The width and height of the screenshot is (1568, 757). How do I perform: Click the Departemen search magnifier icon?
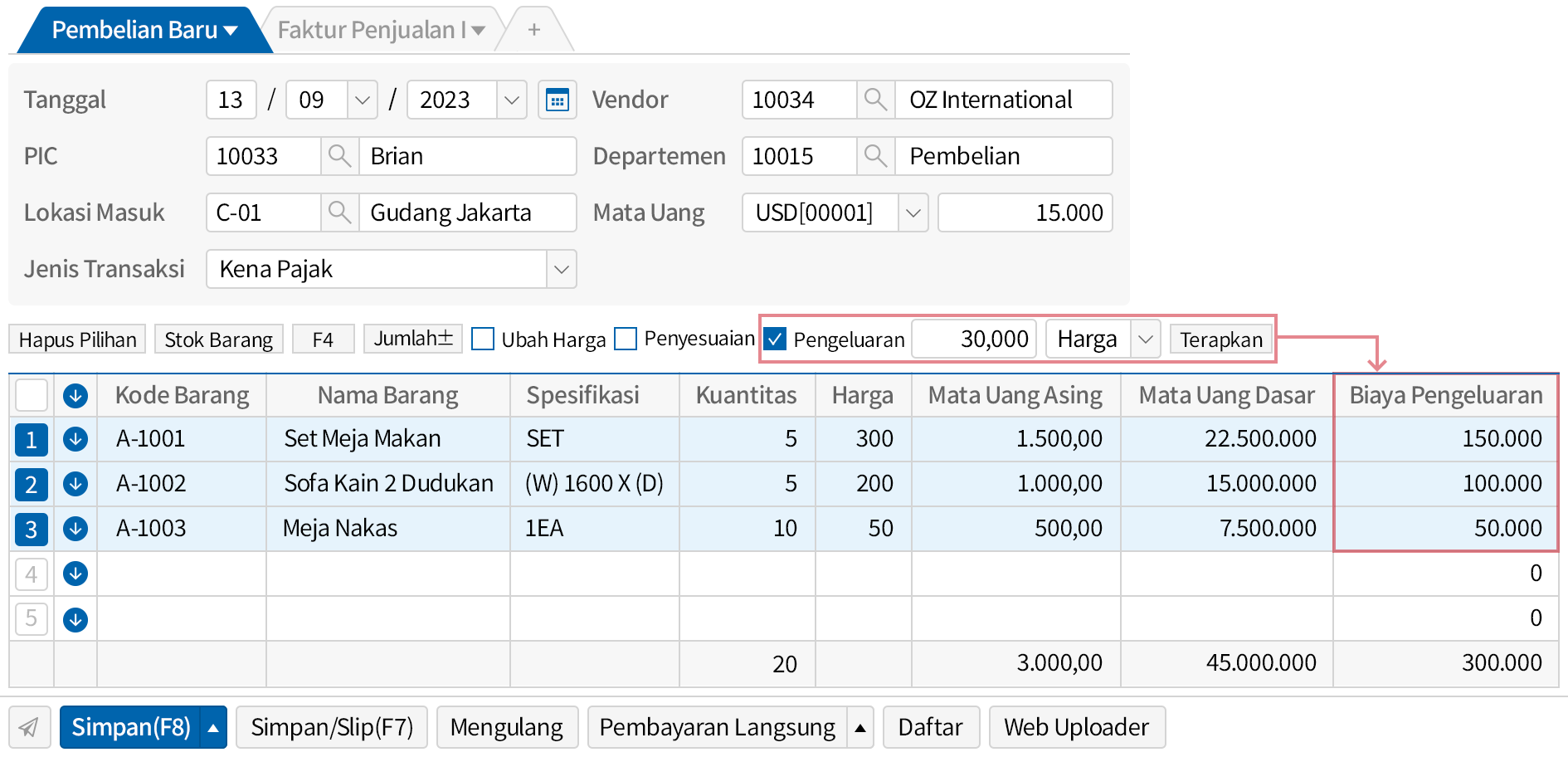(875, 157)
